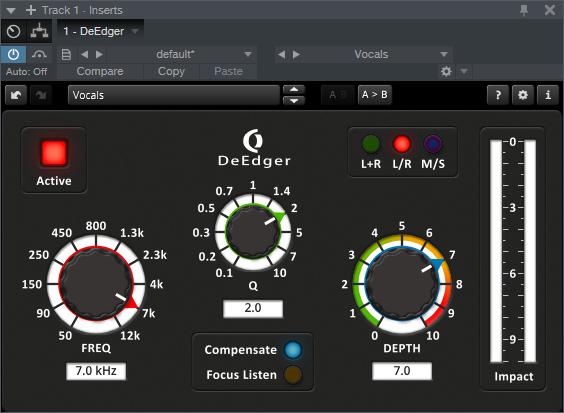Screen dimensions: 564x413
Task: Open the preset file icon menu
Action: coord(66,55)
